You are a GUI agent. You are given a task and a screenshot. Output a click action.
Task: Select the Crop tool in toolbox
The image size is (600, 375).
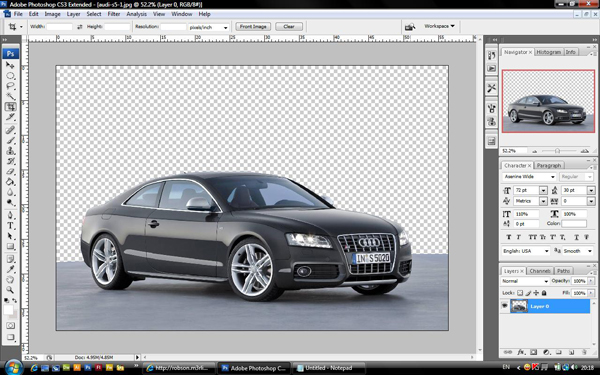pyautogui.click(x=10, y=107)
